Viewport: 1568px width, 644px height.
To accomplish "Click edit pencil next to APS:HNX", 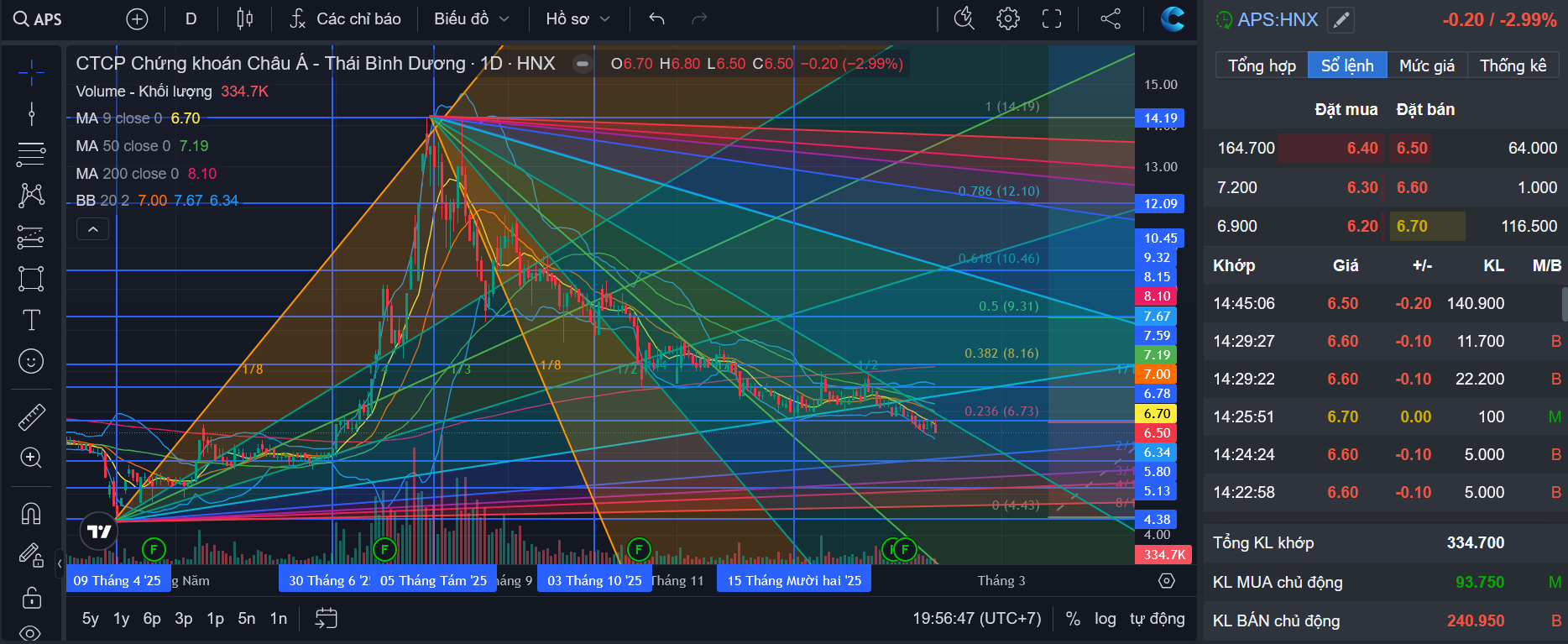I will pyautogui.click(x=1341, y=19).
